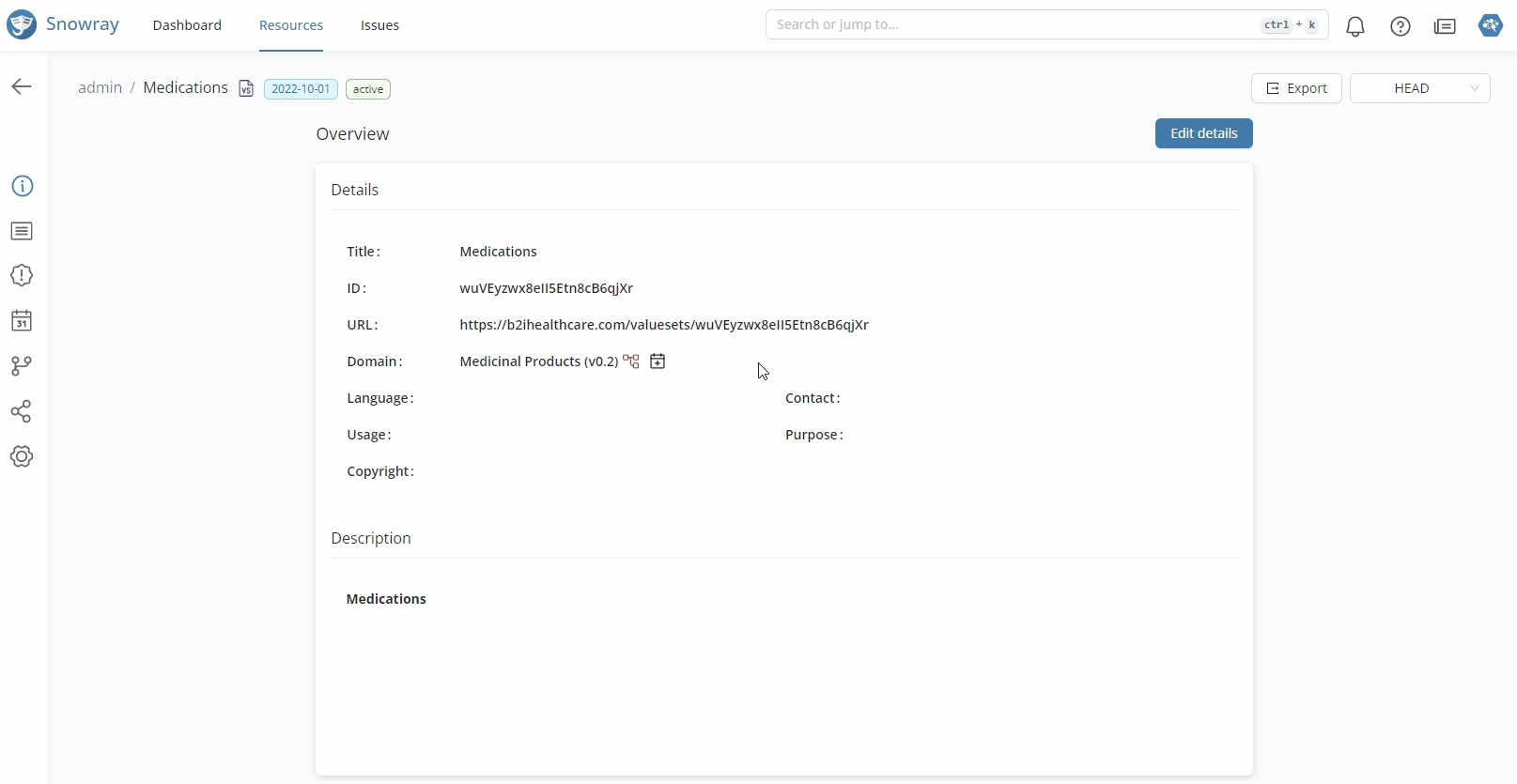Open the calendar versions sidebar icon
Screen dimensions: 1517x784
22,321
